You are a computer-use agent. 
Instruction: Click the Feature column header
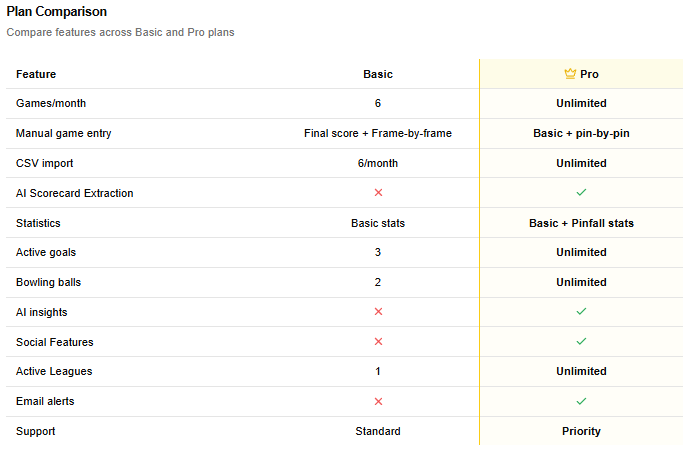tap(36, 74)
